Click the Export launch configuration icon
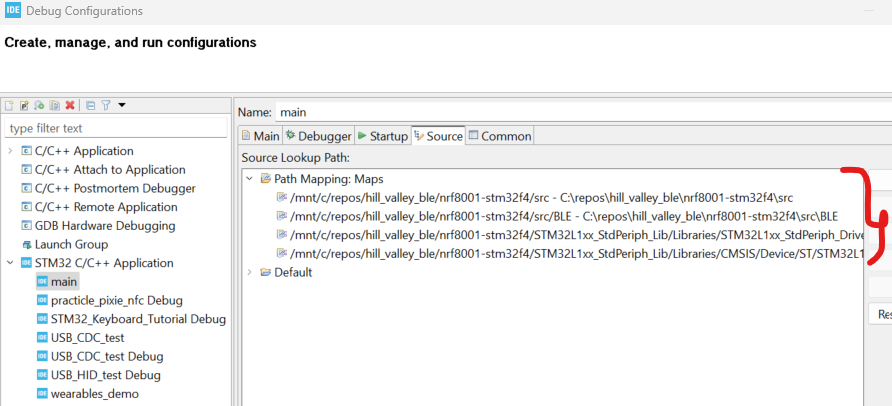 point(39,105)
